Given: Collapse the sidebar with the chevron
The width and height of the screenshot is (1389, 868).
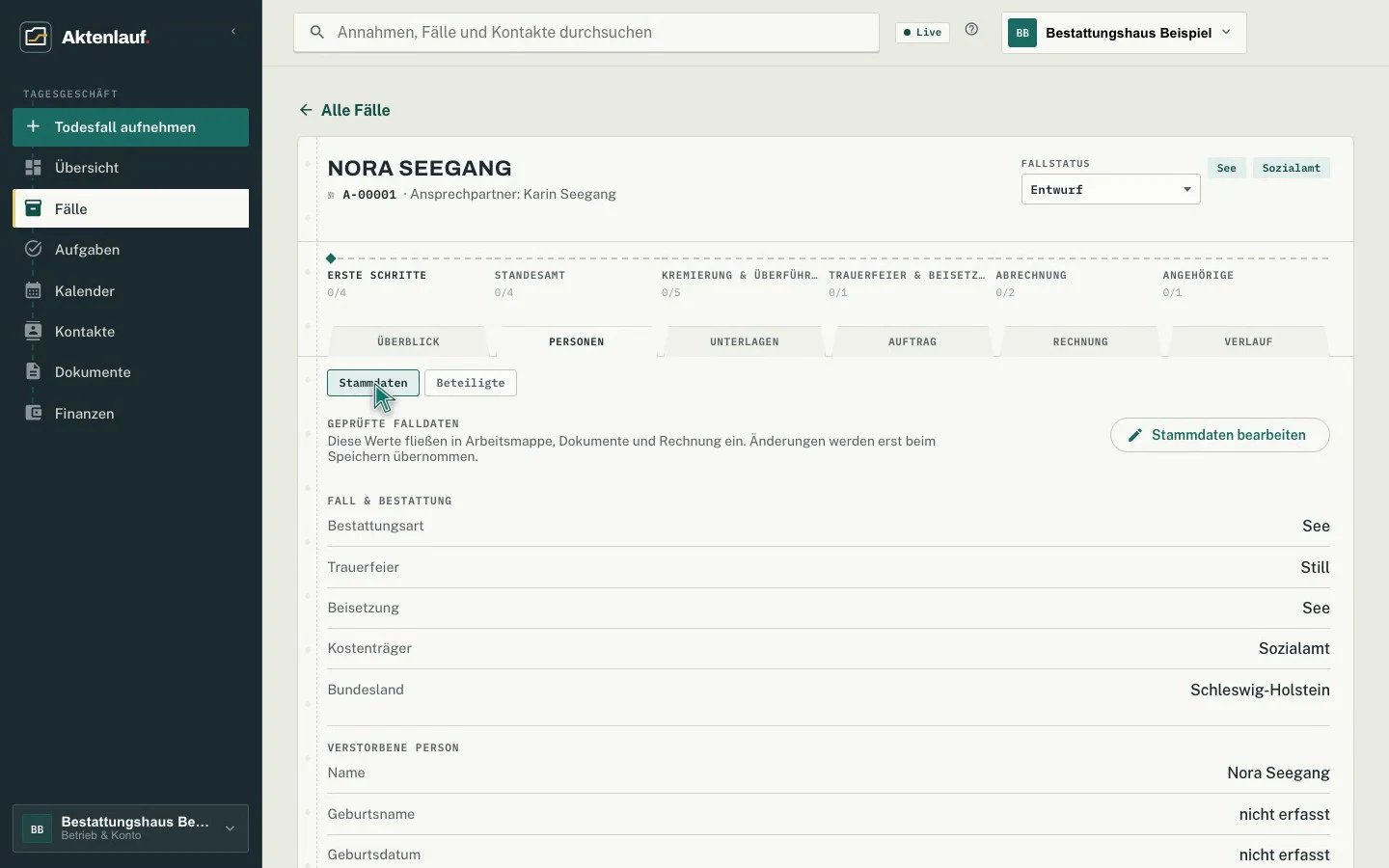Looking at the screenshot, I should click(x=233, y=32).
